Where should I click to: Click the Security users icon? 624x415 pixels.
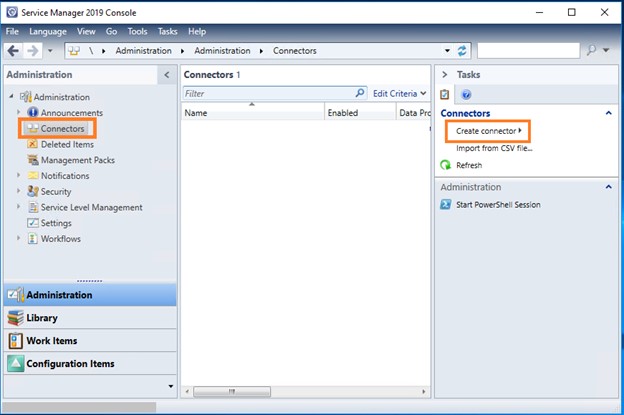click(x=33, y=191)
